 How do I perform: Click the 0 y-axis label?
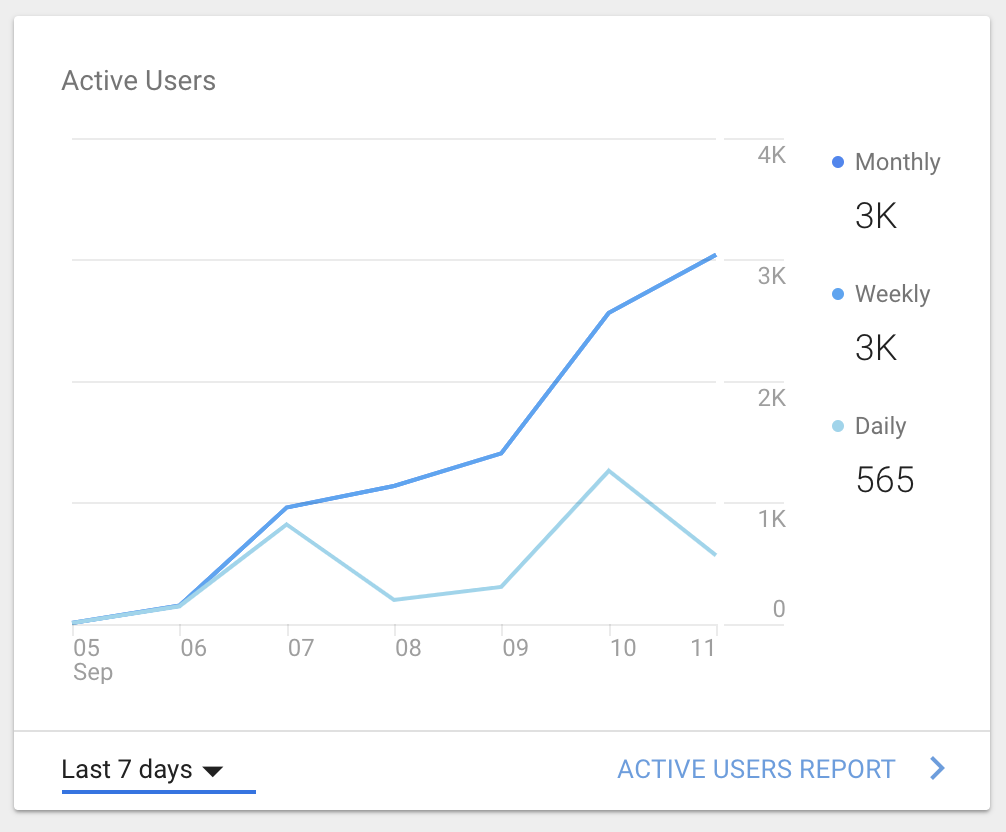(779, 608)
